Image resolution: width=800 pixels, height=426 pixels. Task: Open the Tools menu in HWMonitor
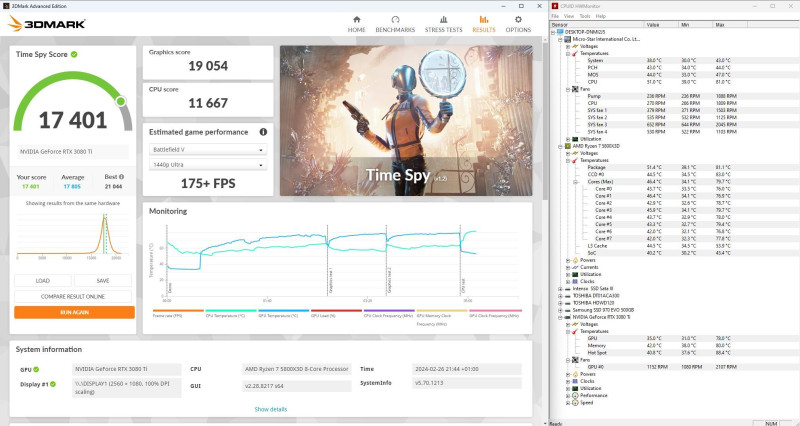[585, 16]
